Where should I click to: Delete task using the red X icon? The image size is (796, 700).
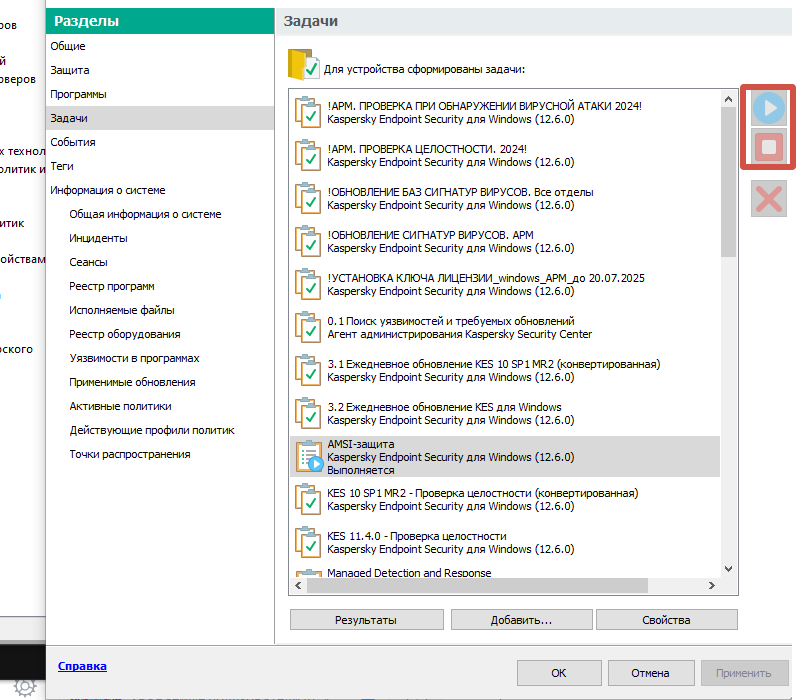769,198
